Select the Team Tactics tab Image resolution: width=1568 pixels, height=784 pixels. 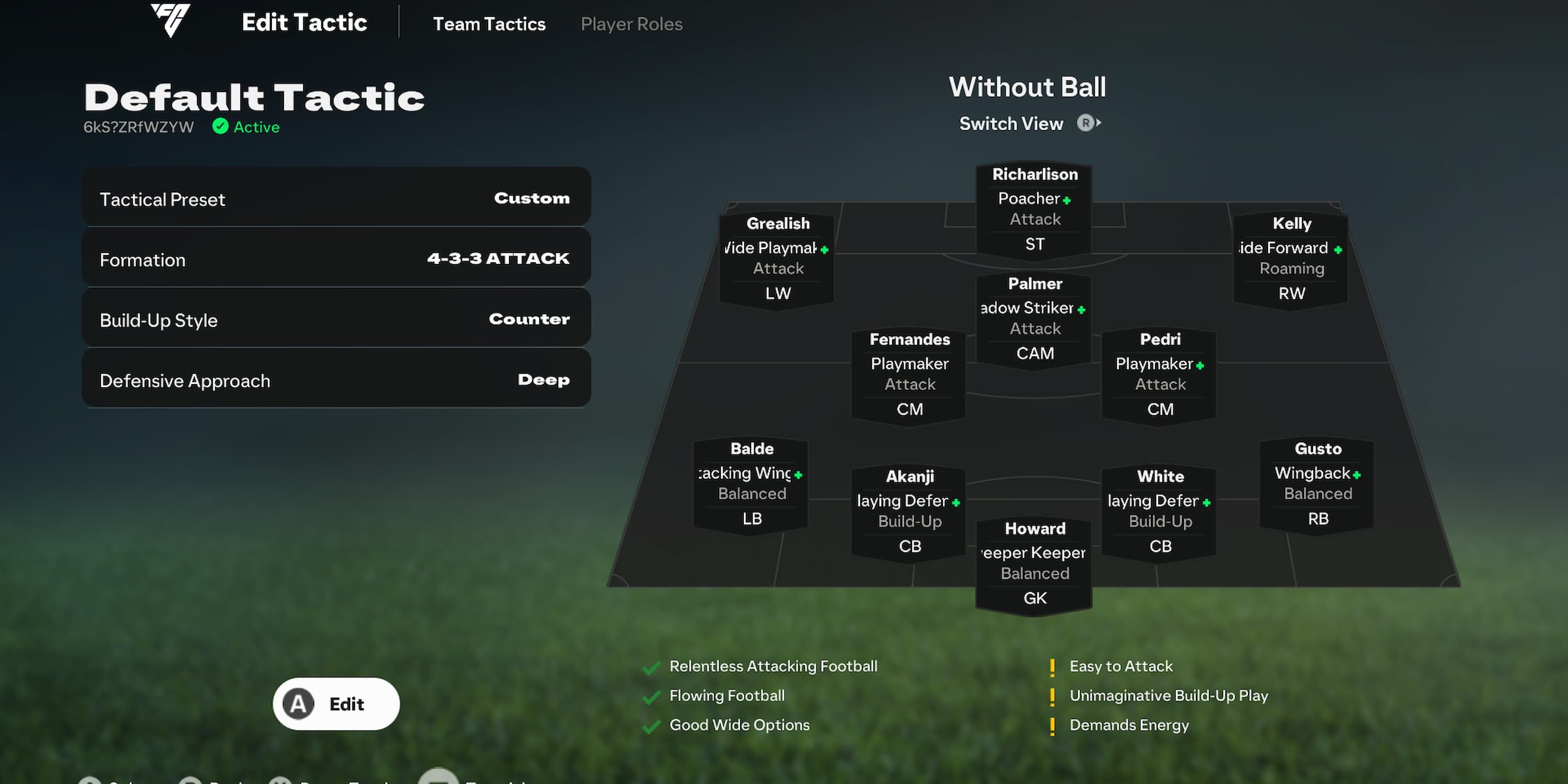pos(490,23)
